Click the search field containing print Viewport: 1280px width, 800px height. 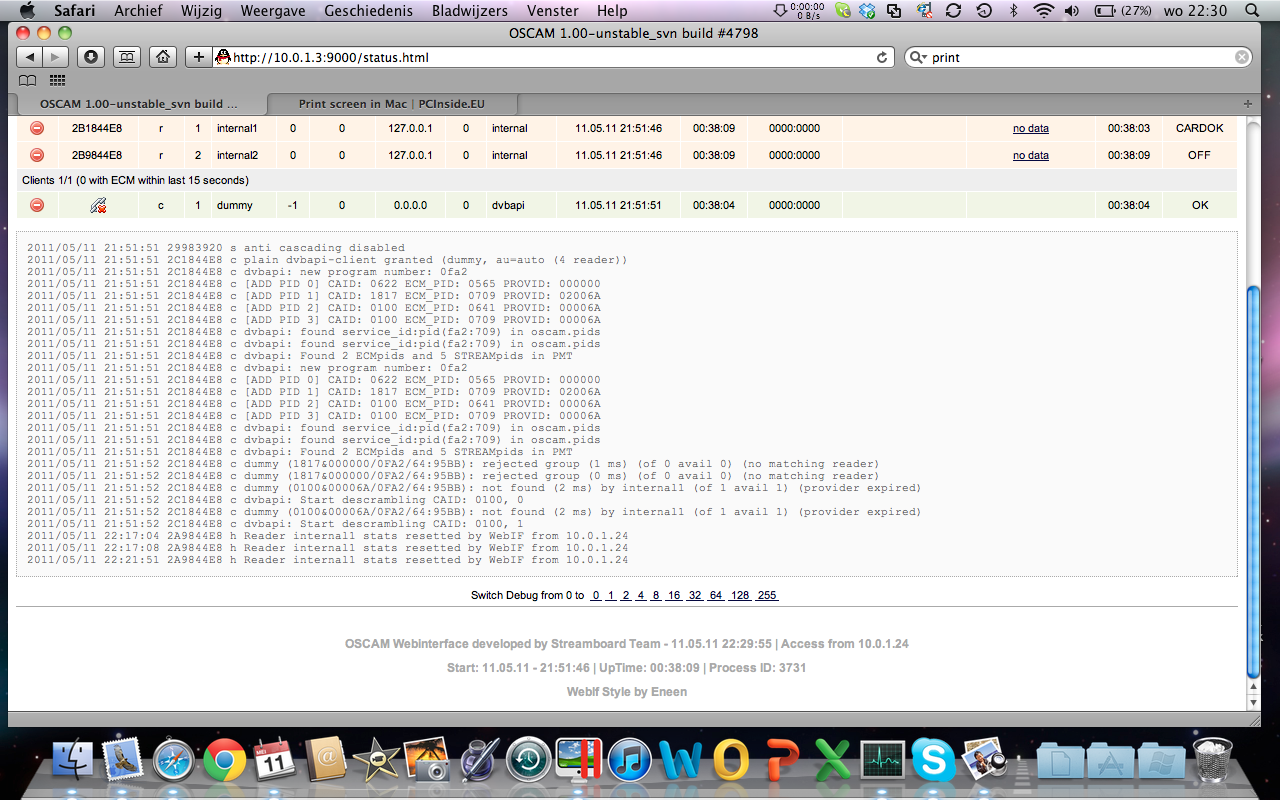point(1078,57)
